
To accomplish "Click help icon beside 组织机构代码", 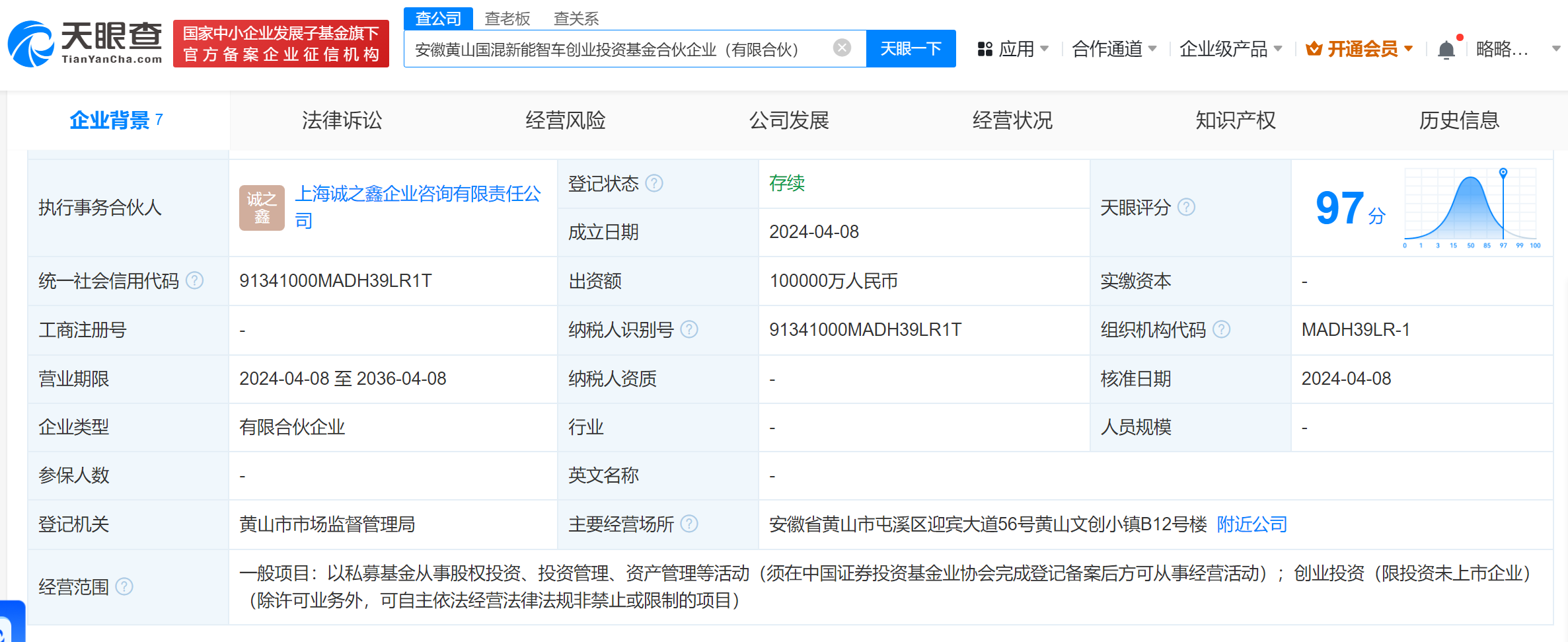I will click(1221, 329).
